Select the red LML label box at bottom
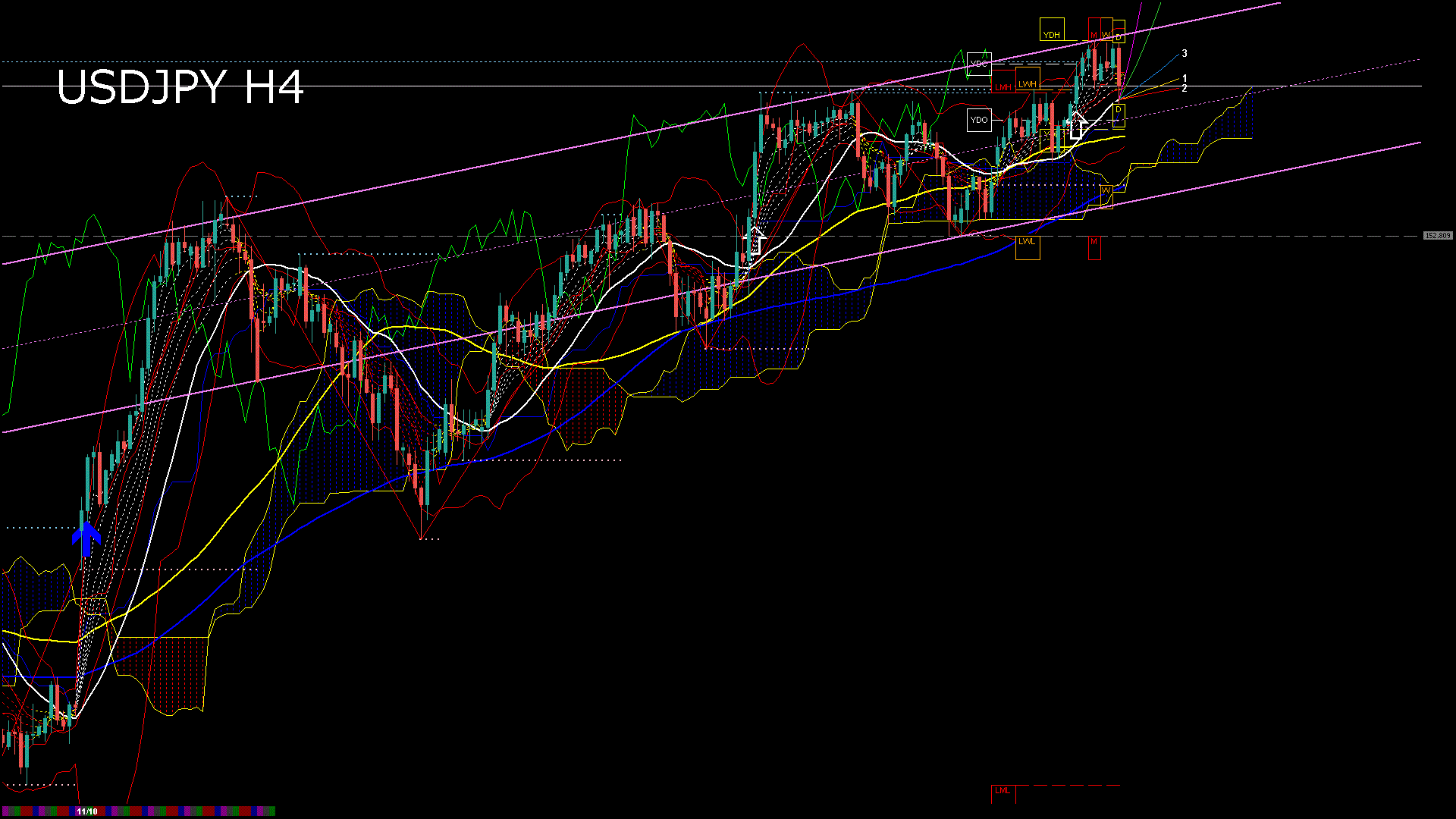 tap(1003, 792)
